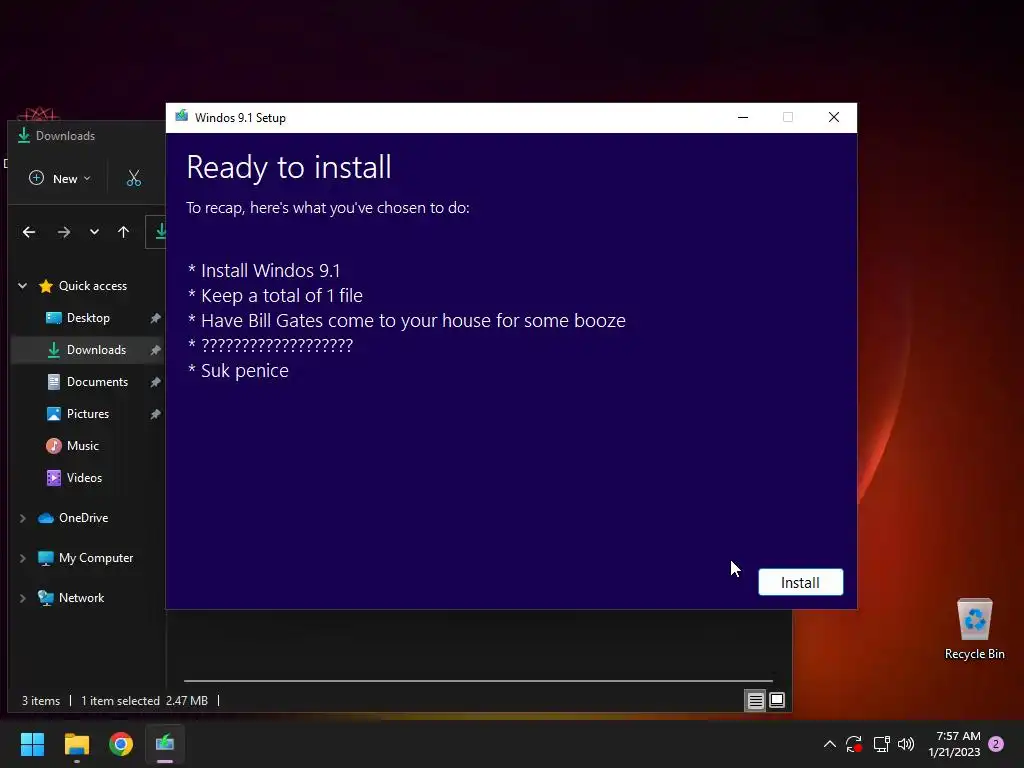
Task: Switch Explorer to large icons view
Action: tap(777, 701)
